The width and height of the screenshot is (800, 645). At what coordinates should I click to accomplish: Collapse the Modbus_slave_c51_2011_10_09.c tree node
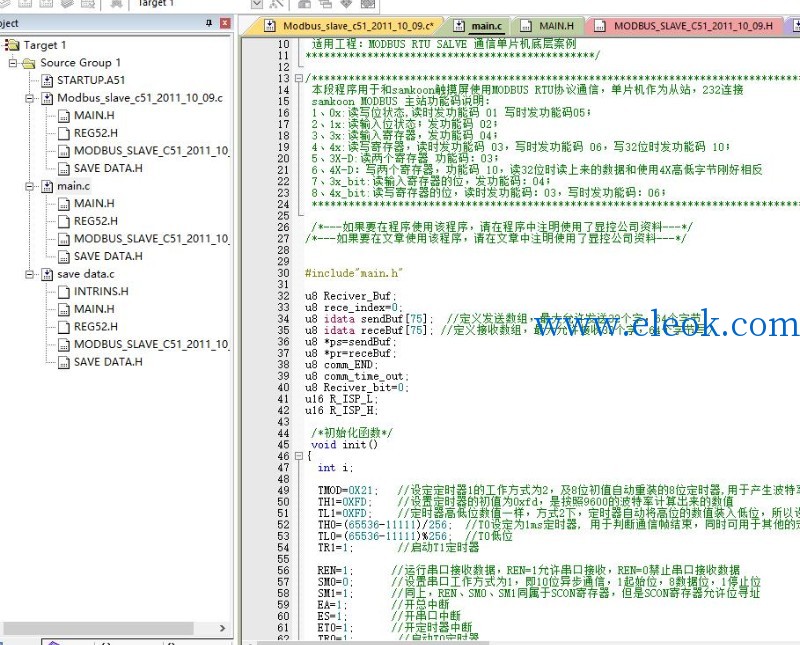[30, 98]
